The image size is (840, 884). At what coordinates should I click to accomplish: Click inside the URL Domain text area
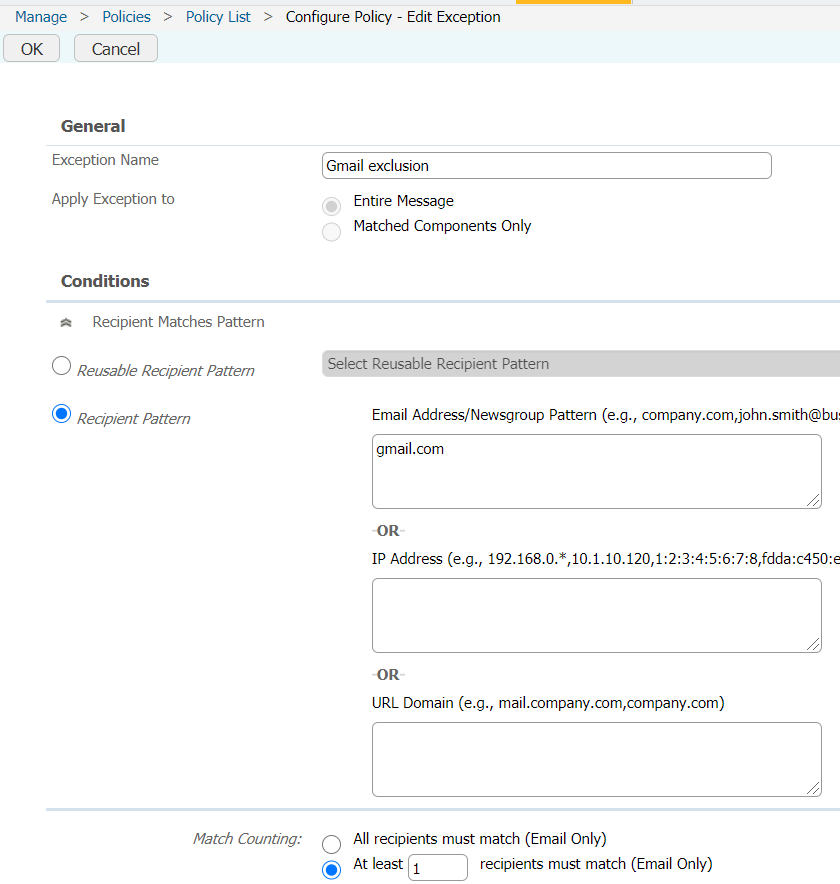point(596,759)
